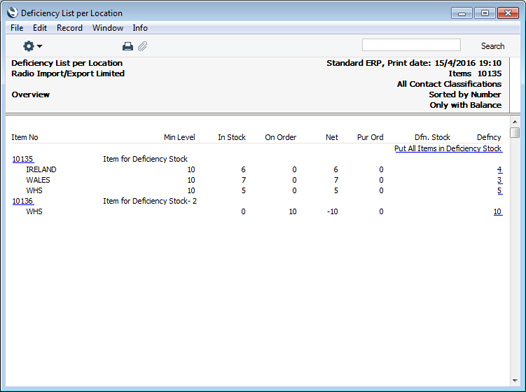Click deficiency value 5 for WHS under 10135
The height and width of the screenshot is (392, 526).
499,190
